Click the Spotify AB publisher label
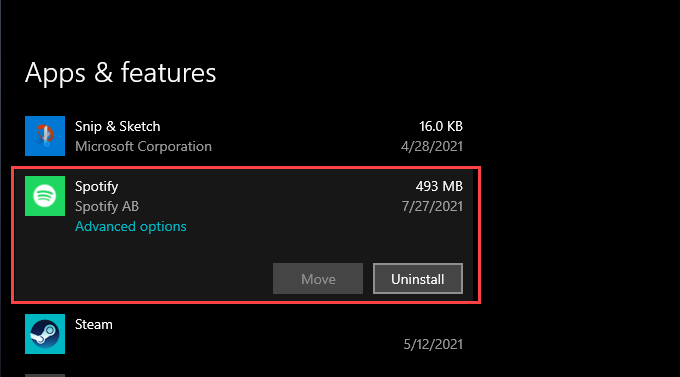 pyautogui.click(x=107, y=207)
